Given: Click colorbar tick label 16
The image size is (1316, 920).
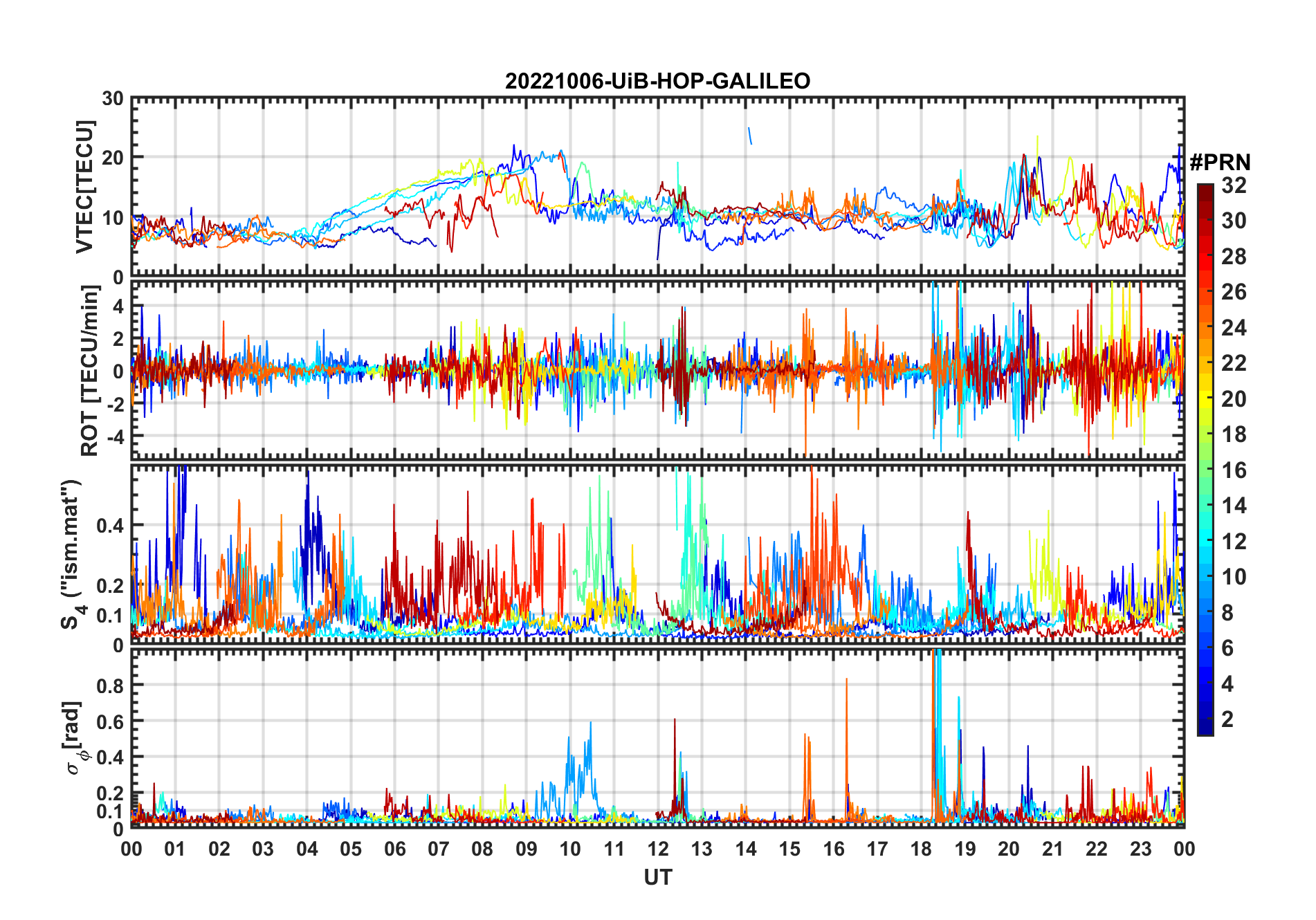Looking at the screenshot, I should pos(1234,470).
